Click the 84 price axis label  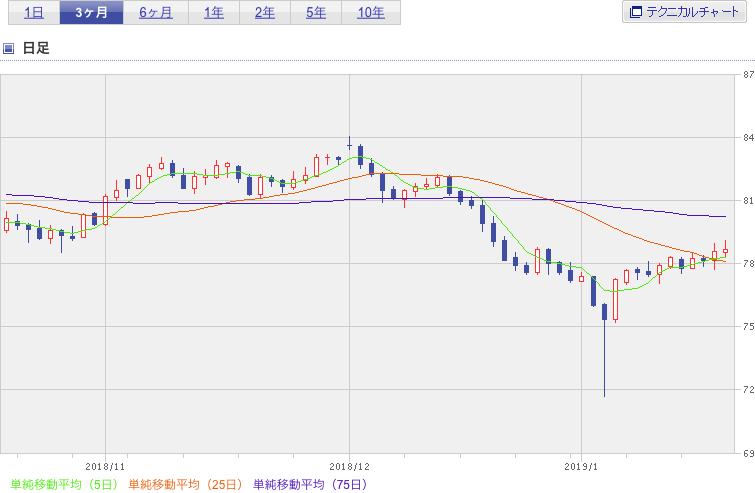click(748, 138)
